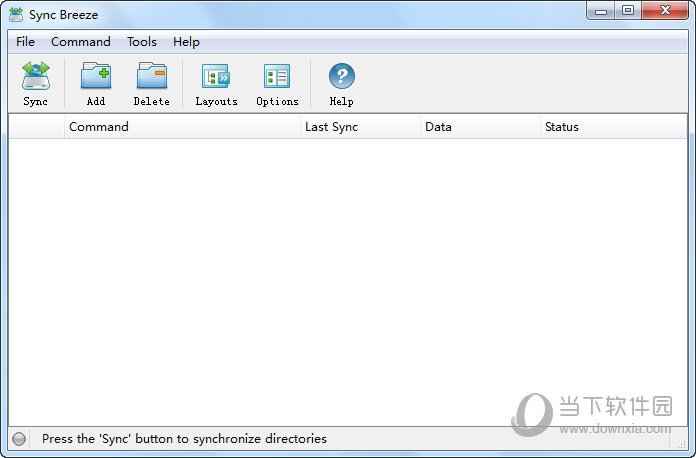Click the status indicator circle in status bar
Screen dimensions: 696x458
coord(19,439)
